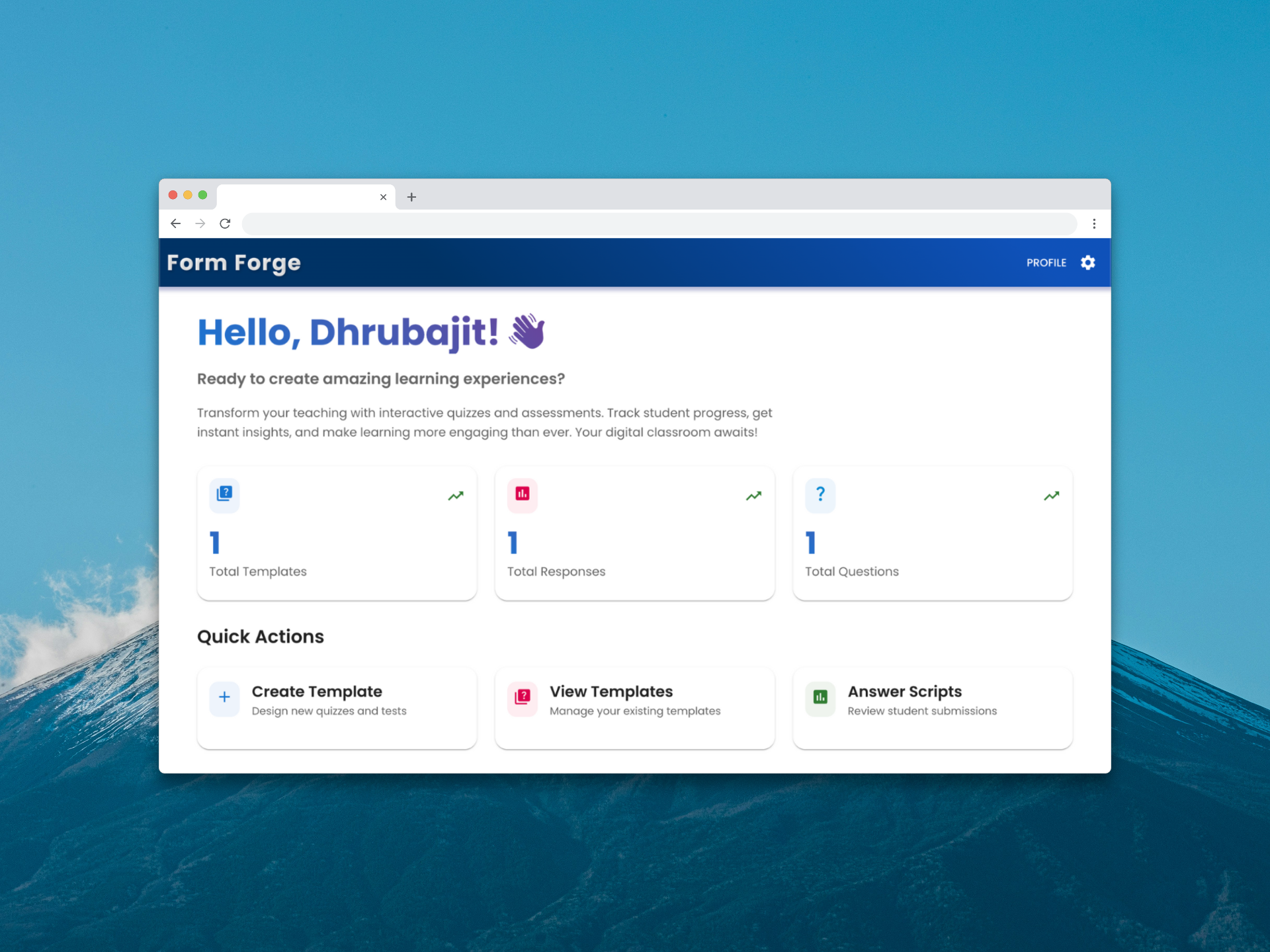Open a new browser tab

tap(411, 197)
